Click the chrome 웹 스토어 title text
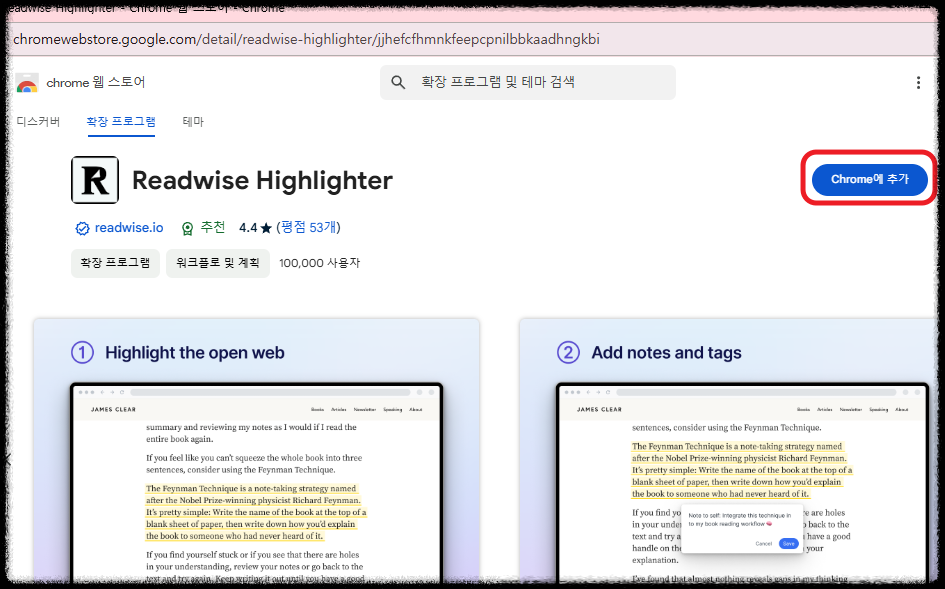Screen dimensions: 945x589 (96, 83)
